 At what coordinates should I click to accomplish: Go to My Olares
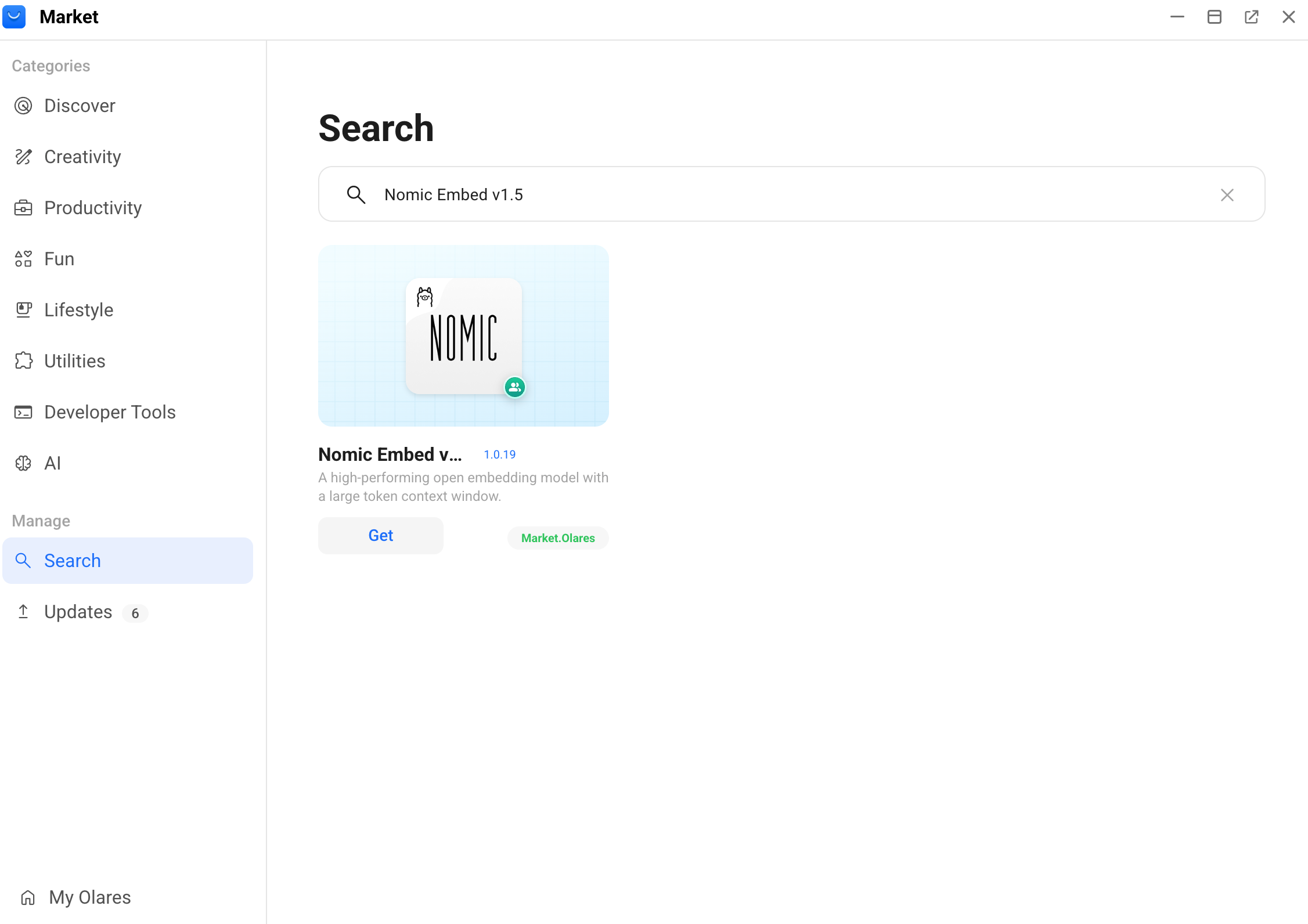coord(89,897)
